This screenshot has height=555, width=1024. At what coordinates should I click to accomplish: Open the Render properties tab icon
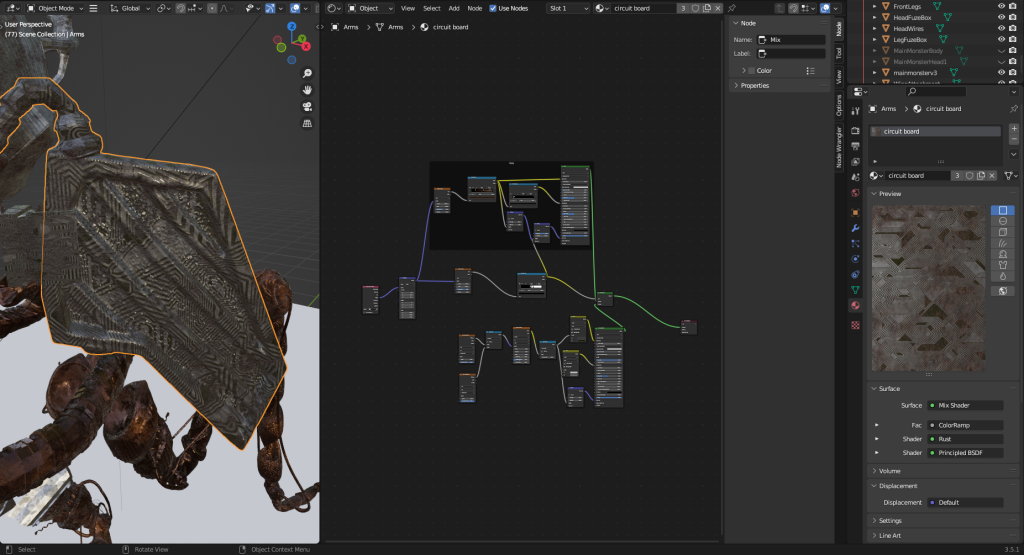click(856, 131)
